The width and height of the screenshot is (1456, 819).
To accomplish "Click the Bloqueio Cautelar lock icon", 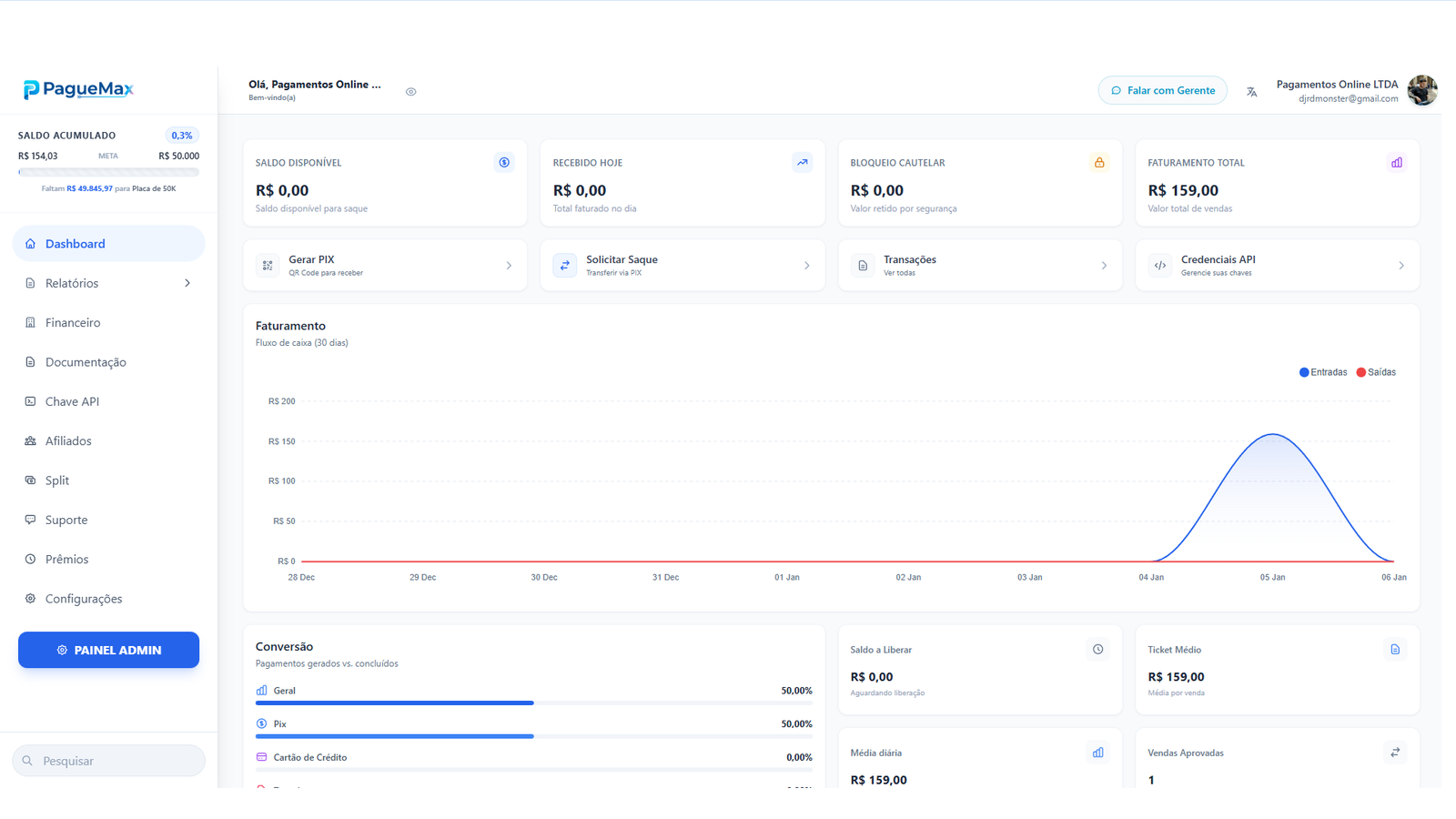I will [1099, 163].
